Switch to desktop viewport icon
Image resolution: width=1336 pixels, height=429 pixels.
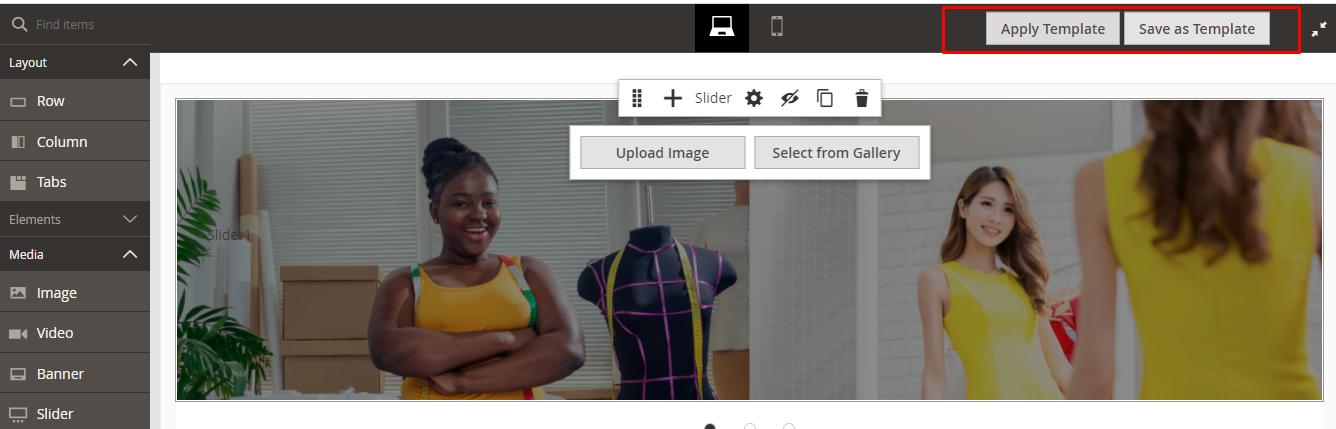click(x=721, y=27)
